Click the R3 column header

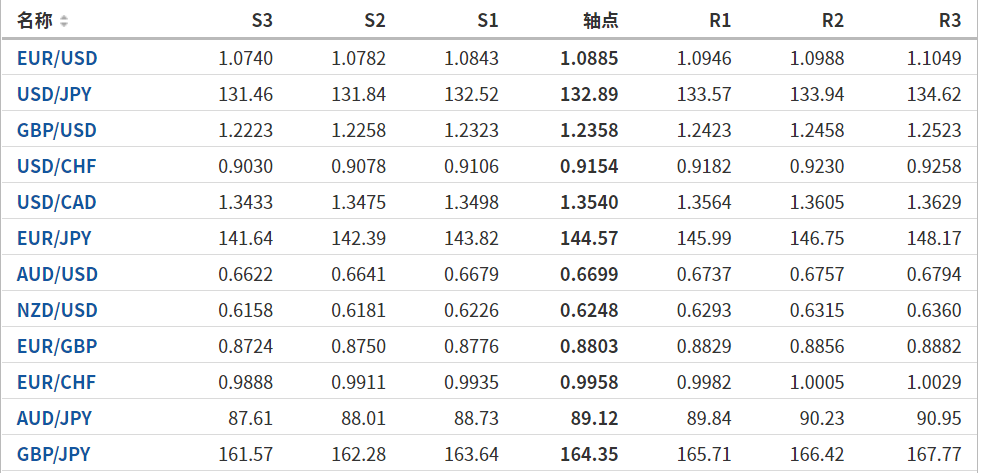point(950,21)
